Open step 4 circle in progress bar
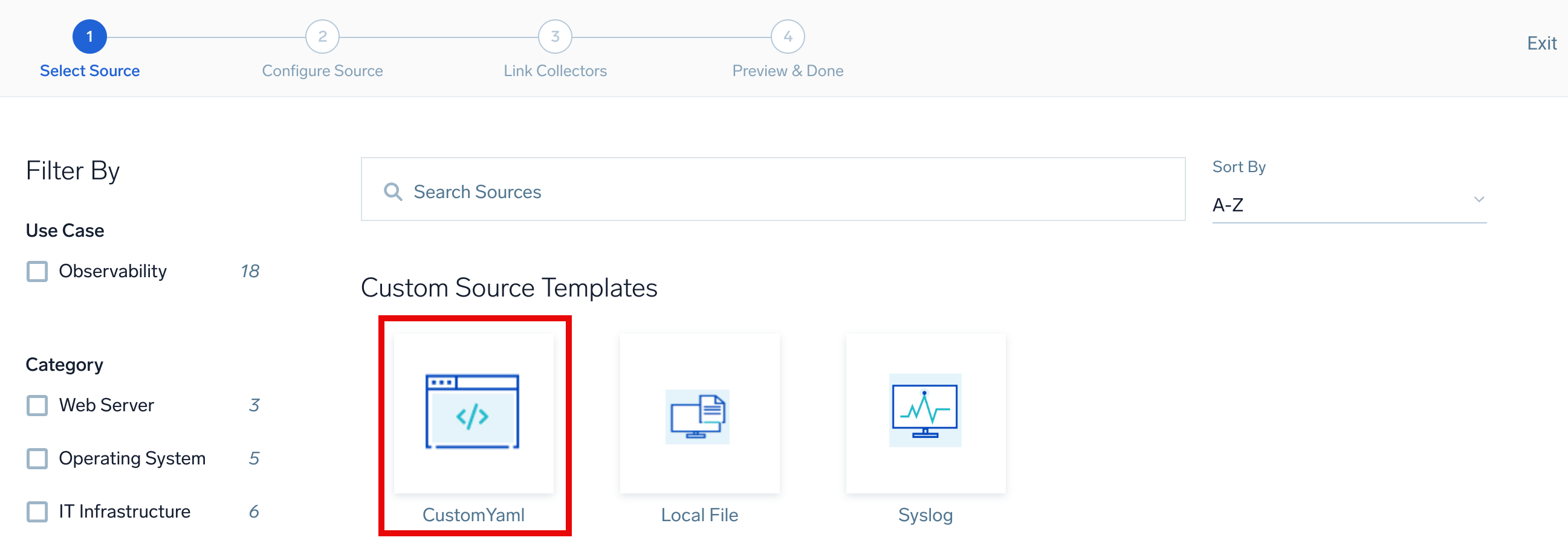1568x552 pixels. tap(787, 37)
